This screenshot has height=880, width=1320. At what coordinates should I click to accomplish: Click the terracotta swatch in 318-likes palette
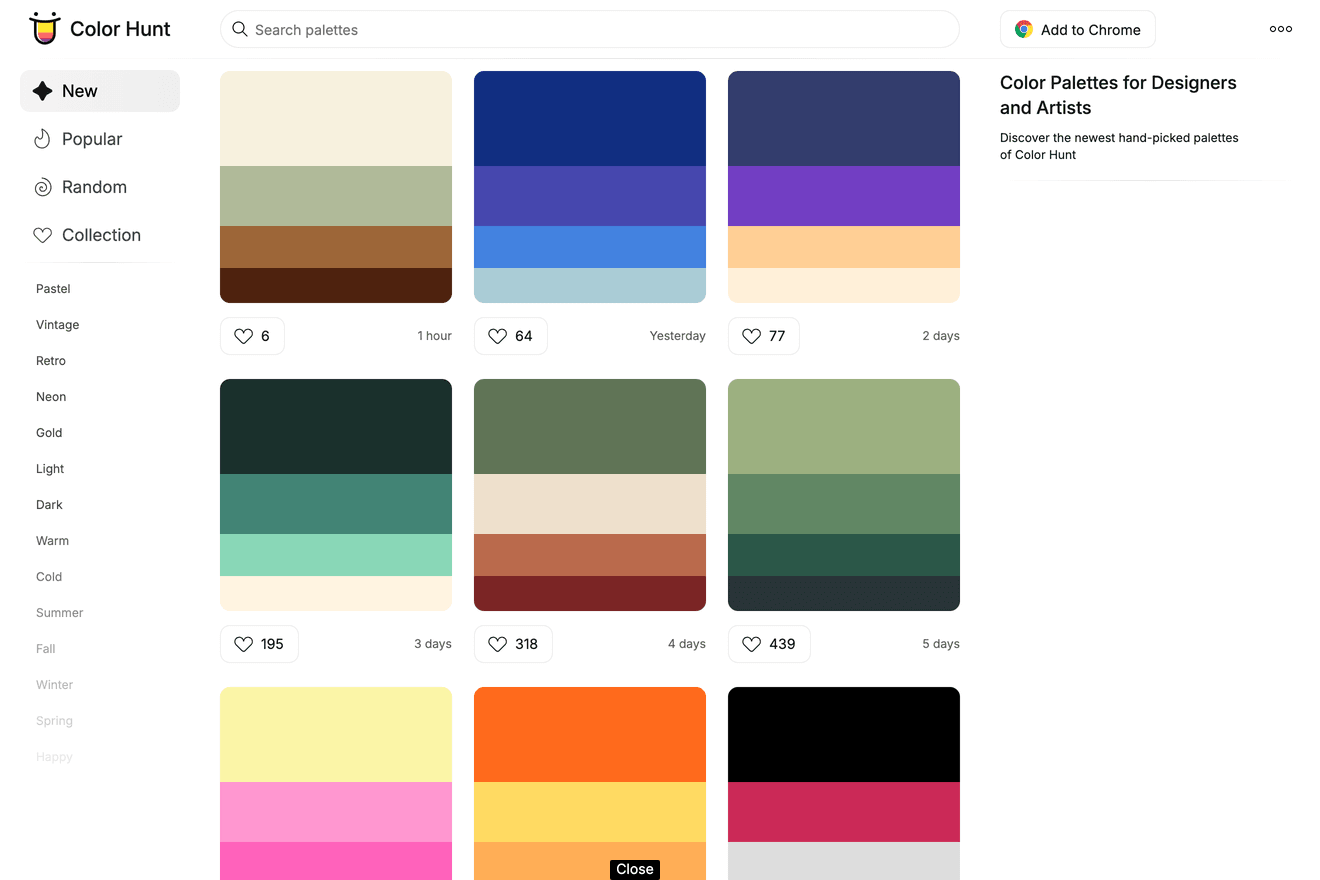point(590,555)
